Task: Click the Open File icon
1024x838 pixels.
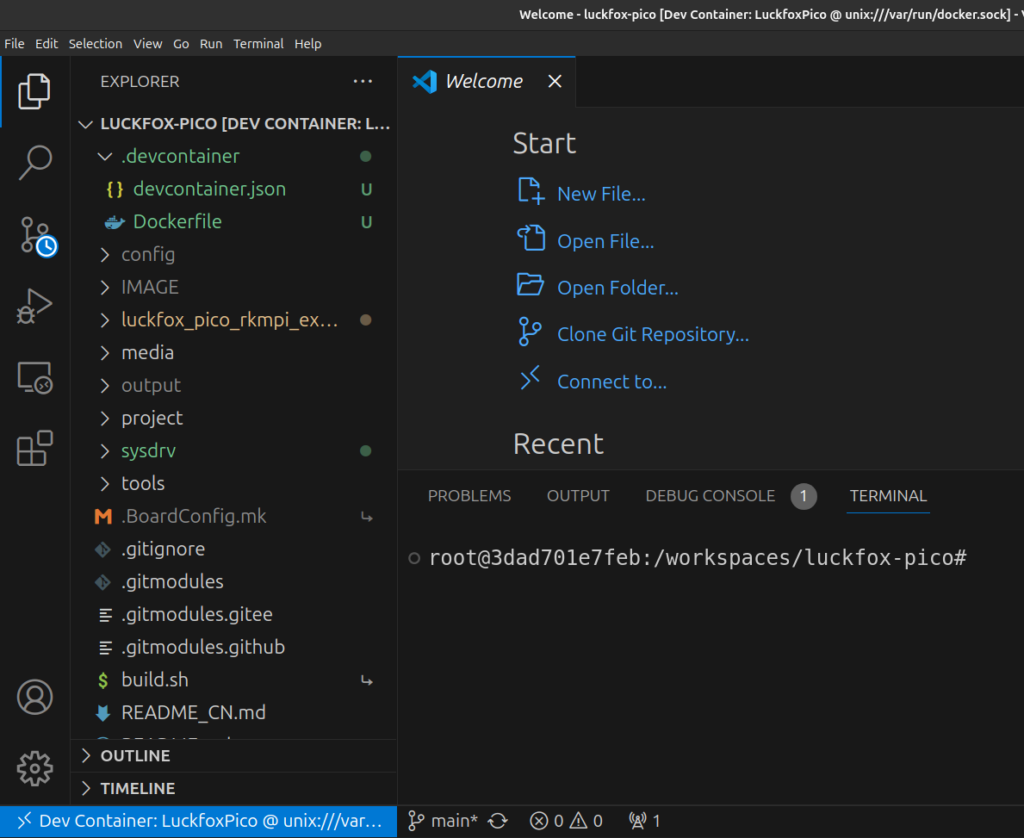Action: click(x=530, y=238)
